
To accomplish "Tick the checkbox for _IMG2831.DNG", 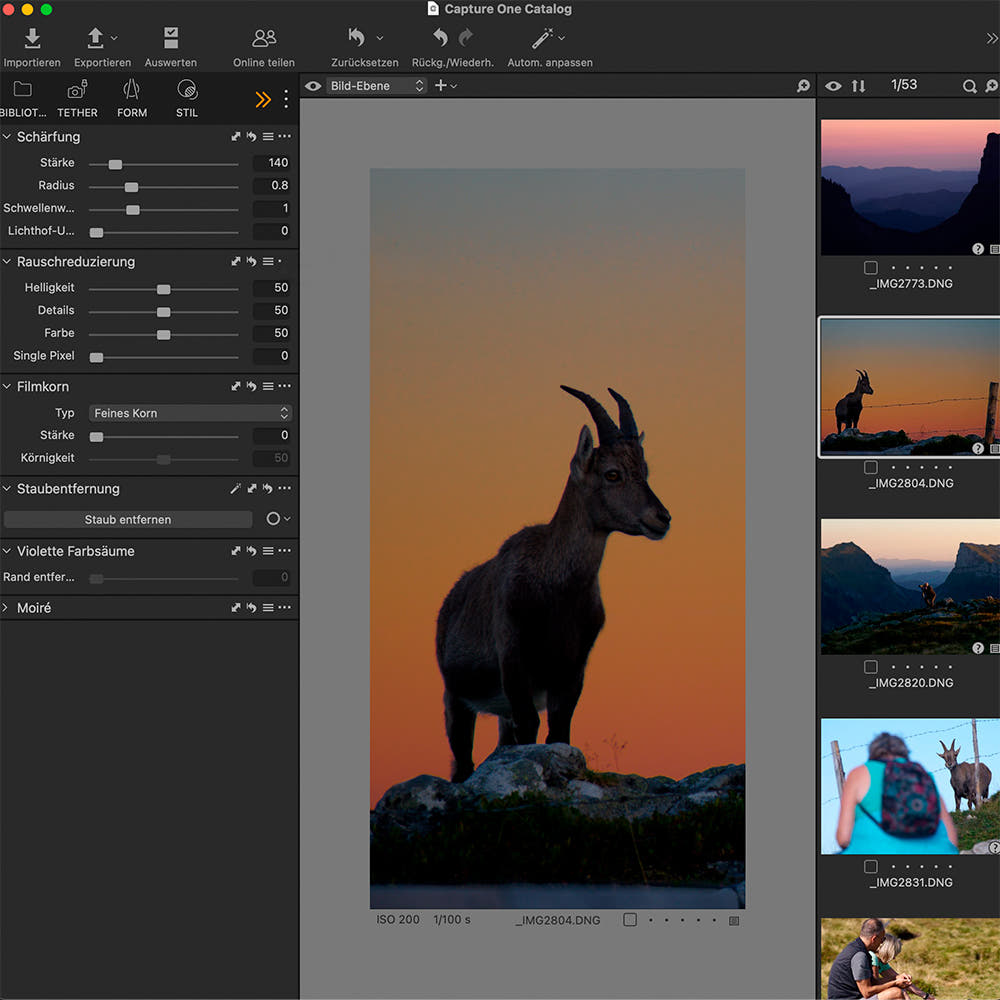I will pyautogui.click(x=871, y=867).
